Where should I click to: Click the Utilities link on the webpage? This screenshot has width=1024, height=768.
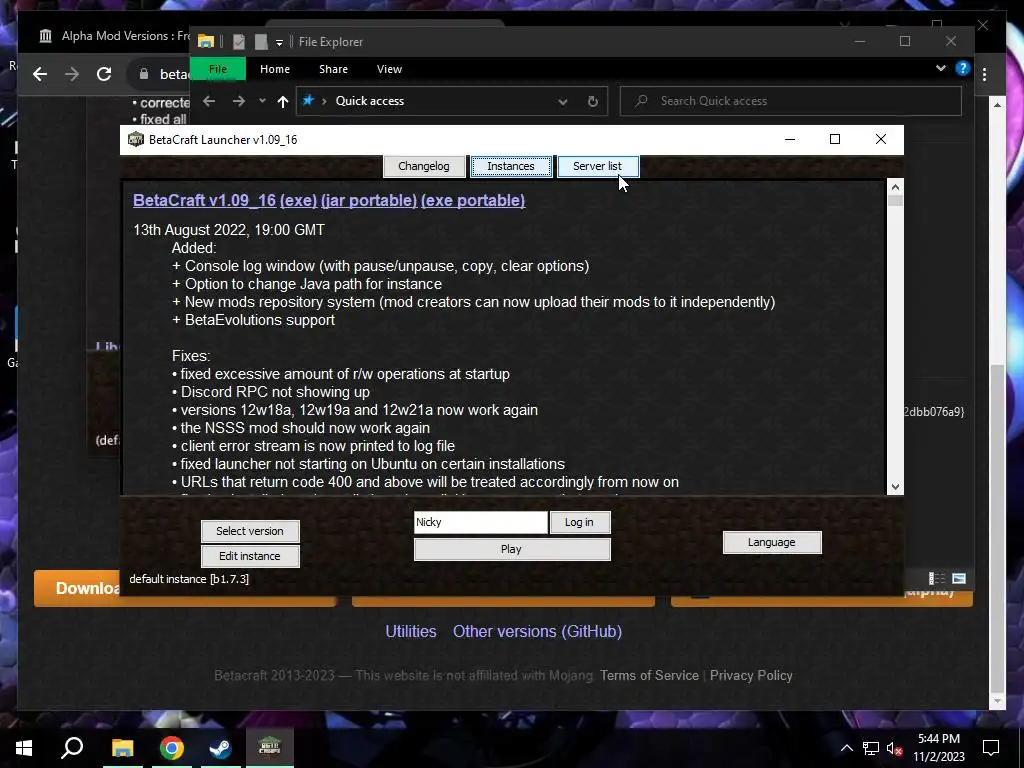[x=411, y=632]
